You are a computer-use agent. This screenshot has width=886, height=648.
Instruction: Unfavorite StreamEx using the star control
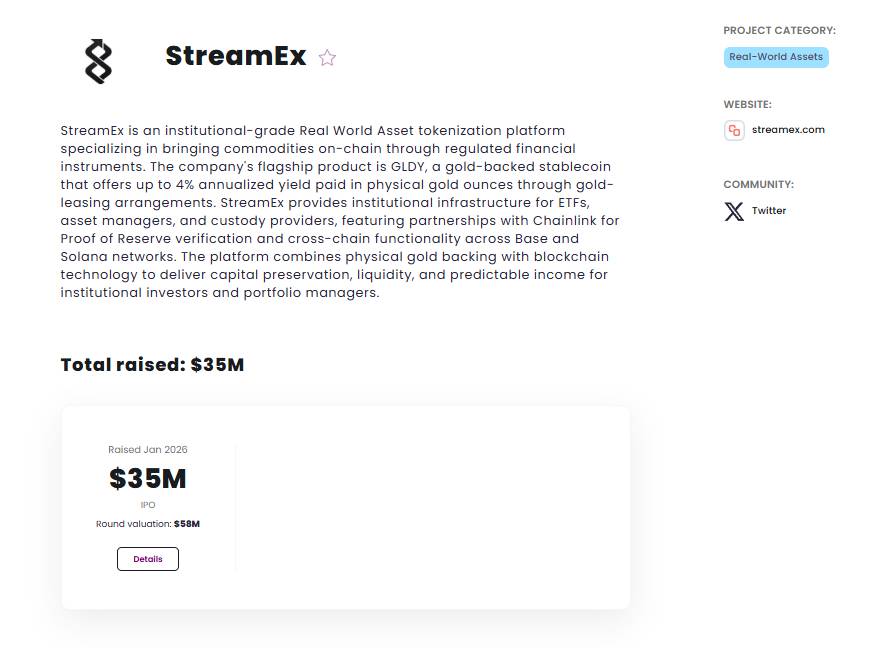[327, 58]
